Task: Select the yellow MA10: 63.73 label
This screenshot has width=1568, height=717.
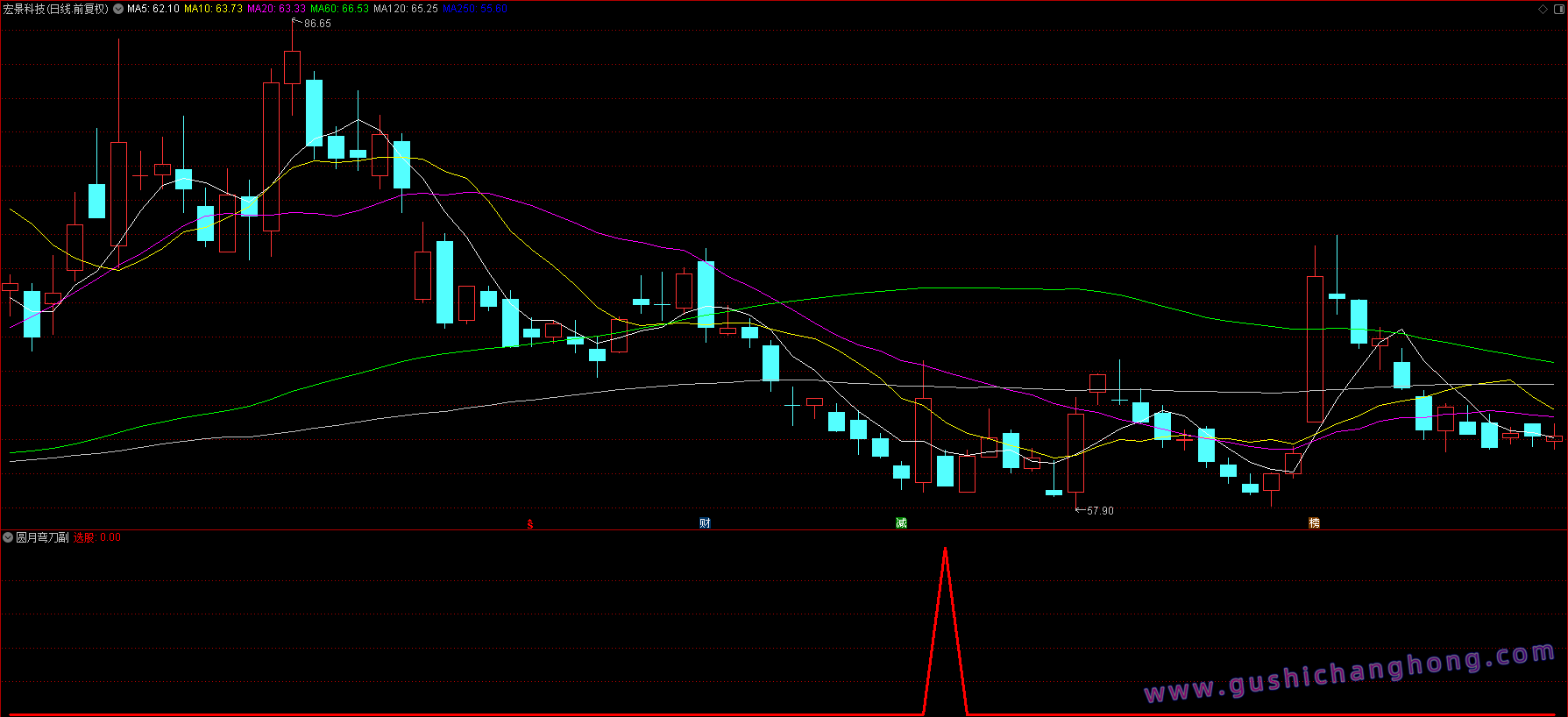Action: tap(213, 9)
